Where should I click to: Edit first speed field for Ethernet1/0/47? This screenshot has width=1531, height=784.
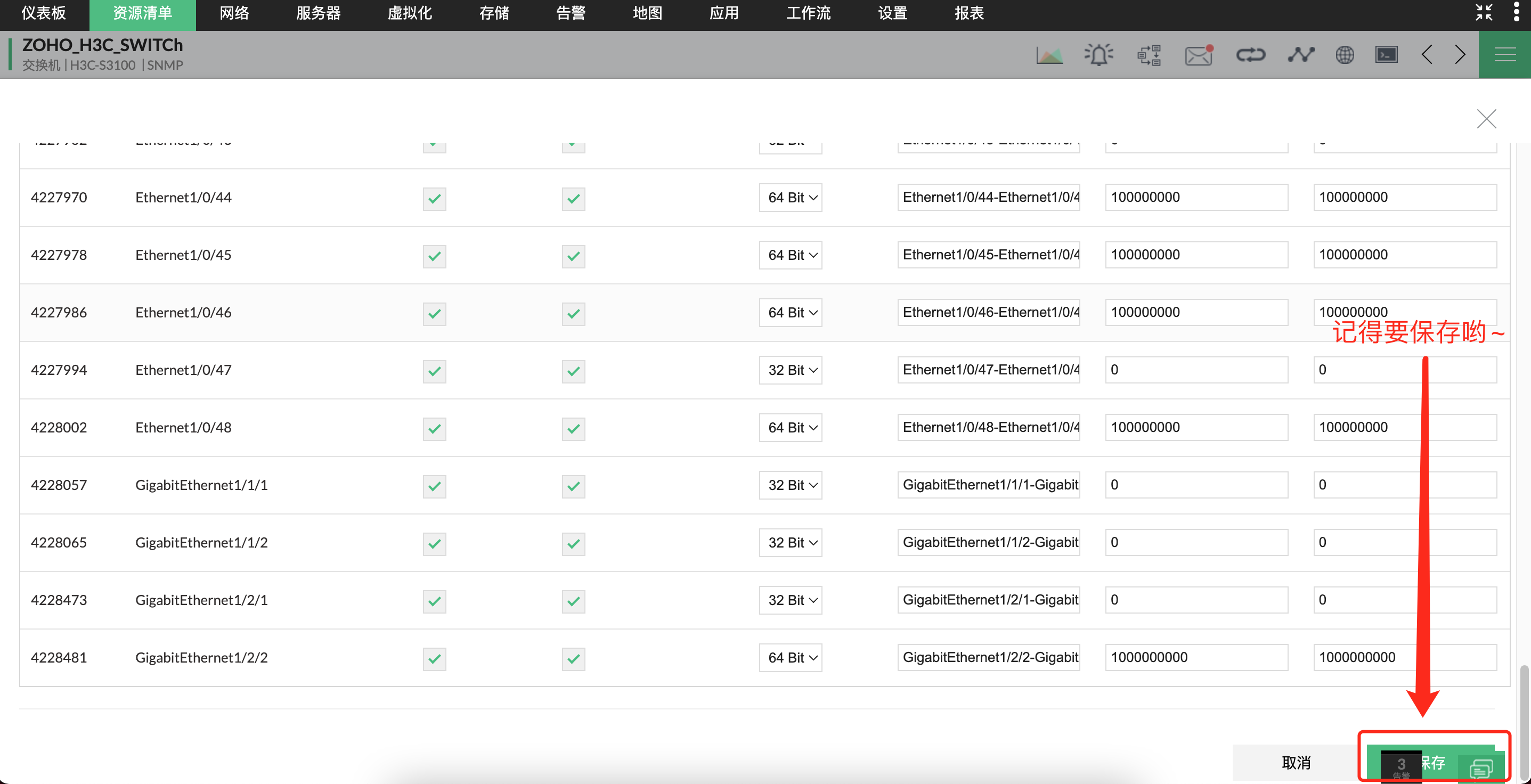(1196, 370)
